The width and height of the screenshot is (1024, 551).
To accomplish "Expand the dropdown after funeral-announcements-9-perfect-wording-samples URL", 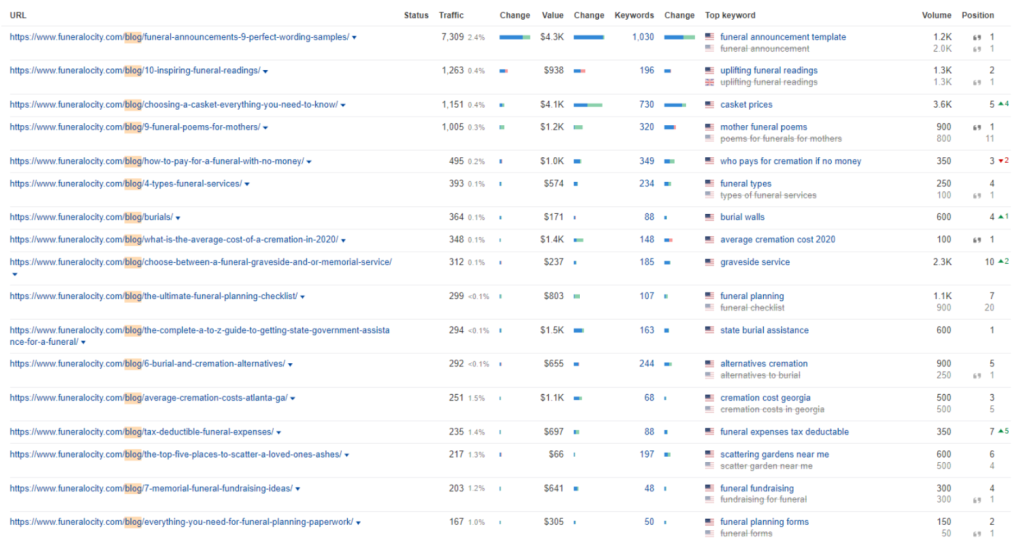I will tap(355, 38).
